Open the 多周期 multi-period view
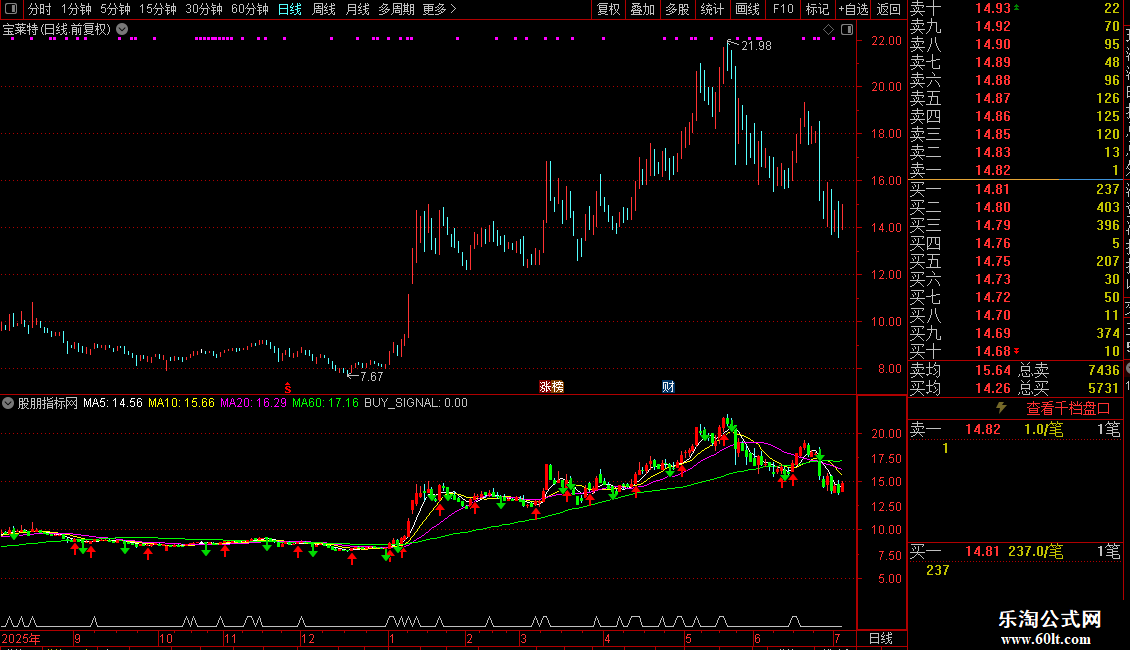This screenshot has width=1130, height=650. click(396, 9)
